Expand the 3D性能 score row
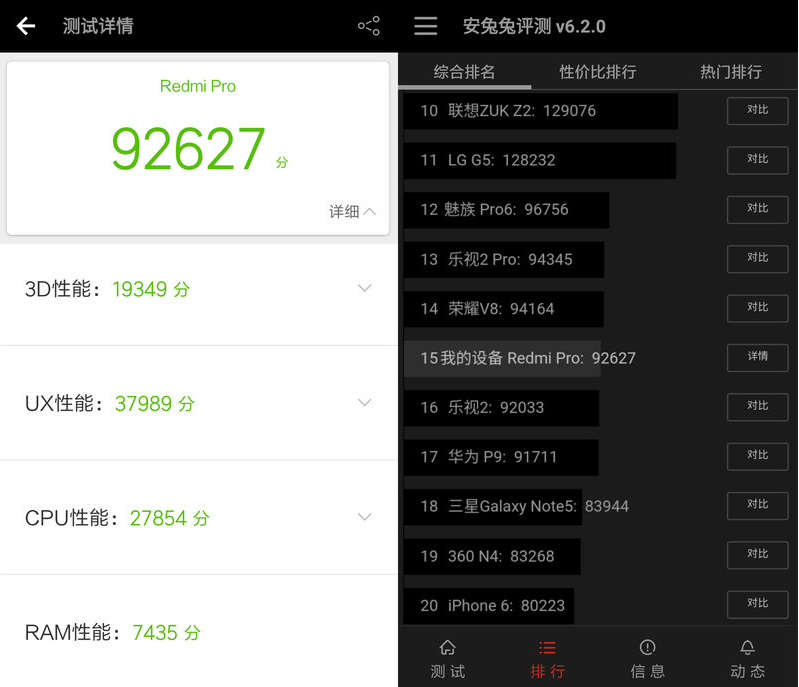Screen dimensions: 799x687 (199, 289)
